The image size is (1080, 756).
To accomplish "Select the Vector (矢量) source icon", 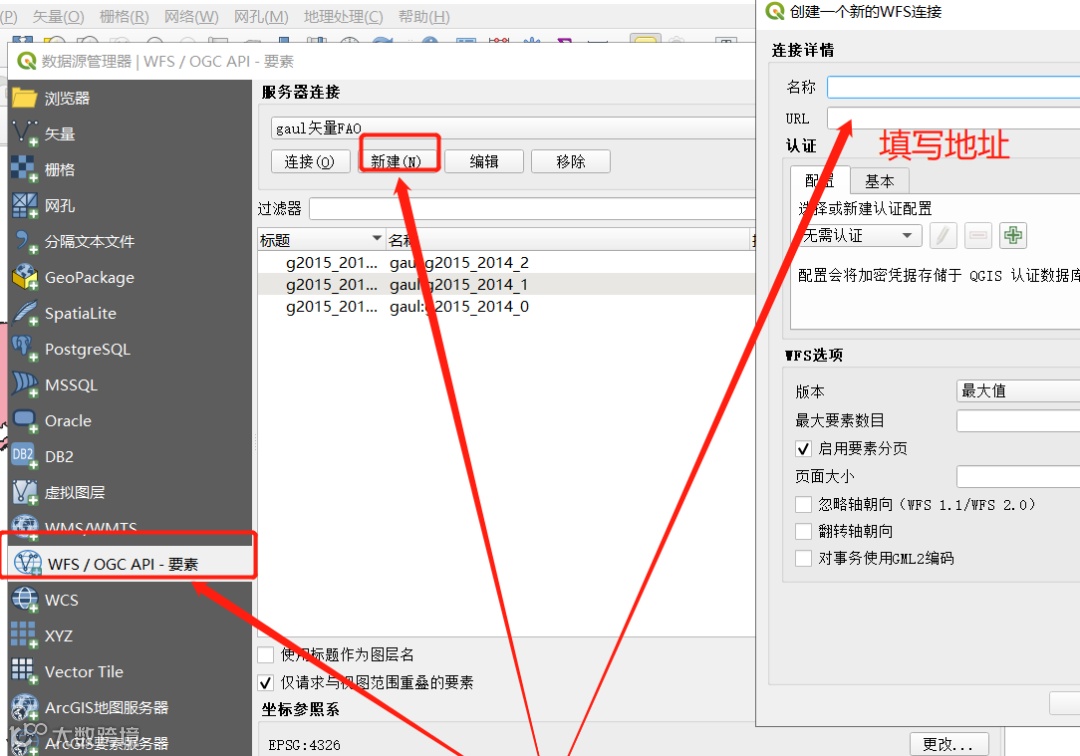I will 25,134.
